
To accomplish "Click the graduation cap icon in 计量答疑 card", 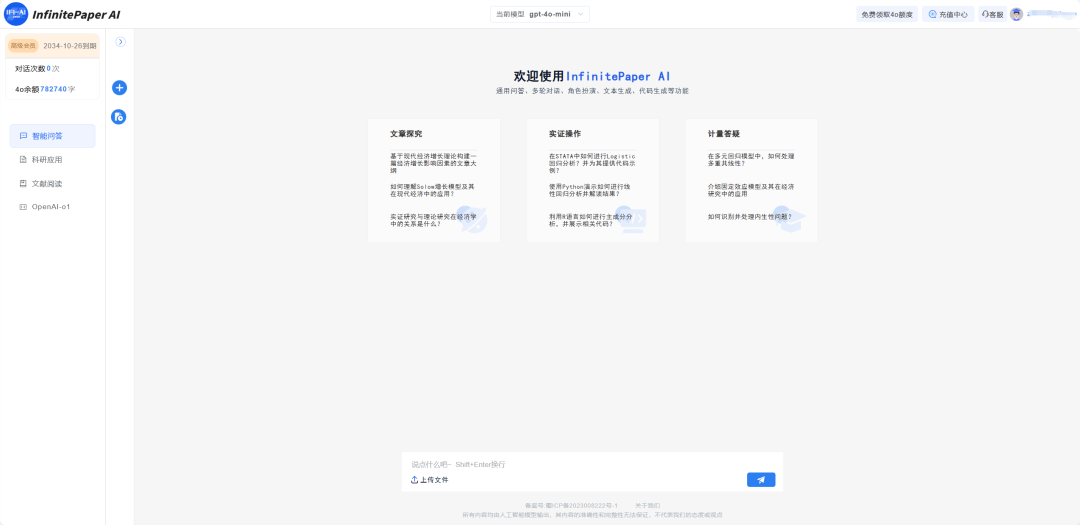I will pyautogui.click(x=790, y=220).
